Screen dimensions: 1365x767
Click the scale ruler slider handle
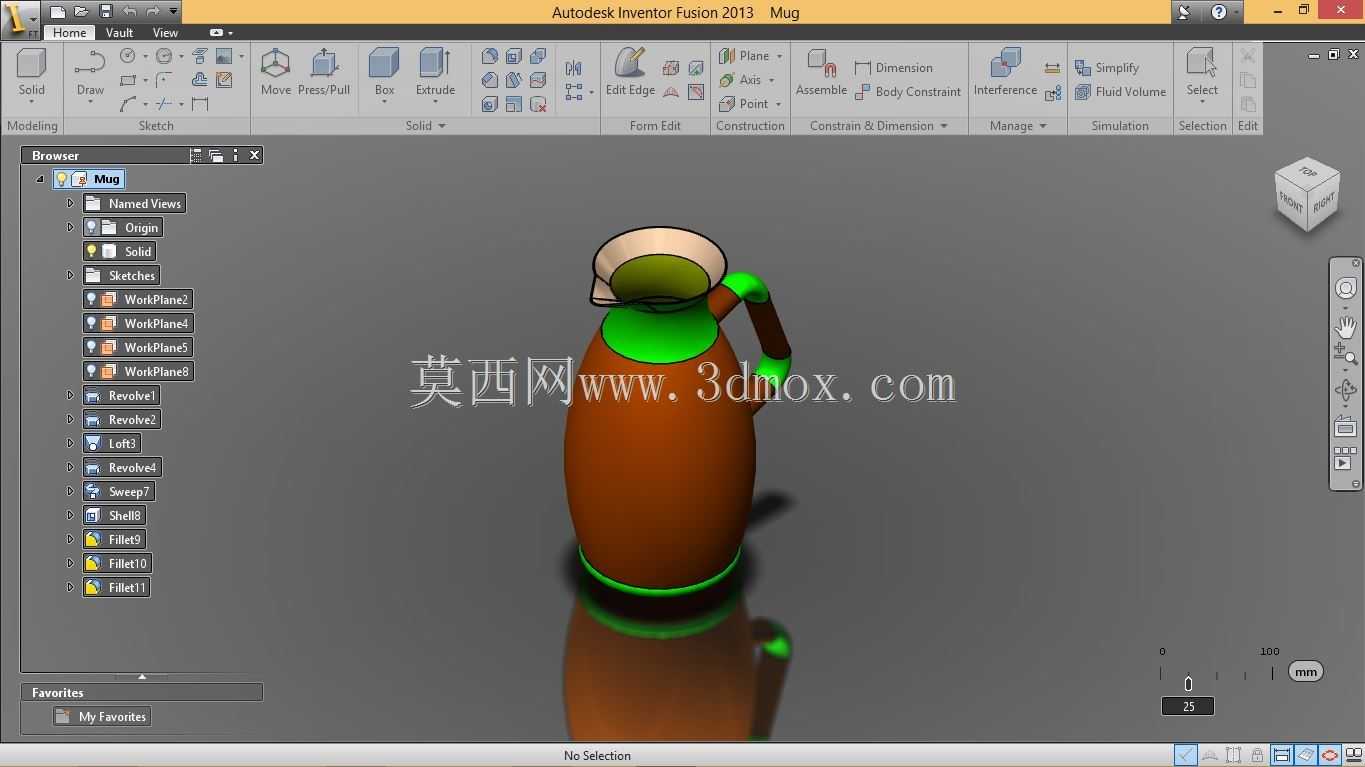[x=1188, y=684]
